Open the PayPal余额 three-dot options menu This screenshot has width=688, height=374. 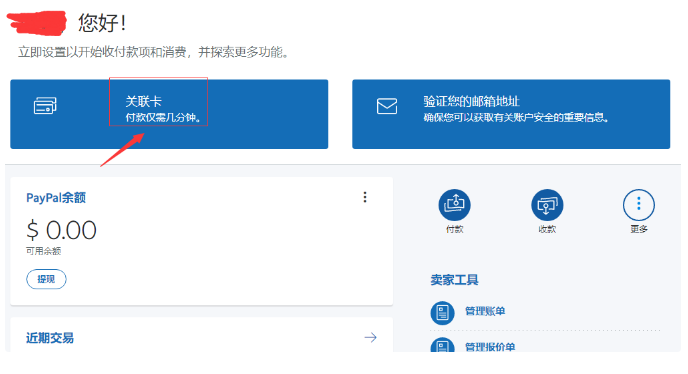365,197
